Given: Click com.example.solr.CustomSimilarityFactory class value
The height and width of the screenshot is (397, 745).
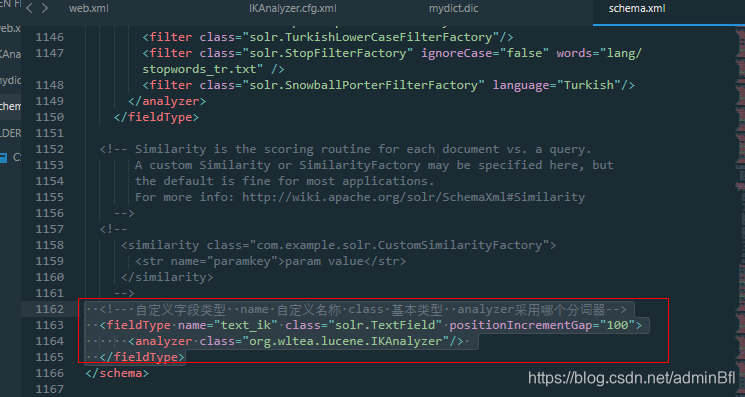Looking at the screenshot, I should coord(399,245).
